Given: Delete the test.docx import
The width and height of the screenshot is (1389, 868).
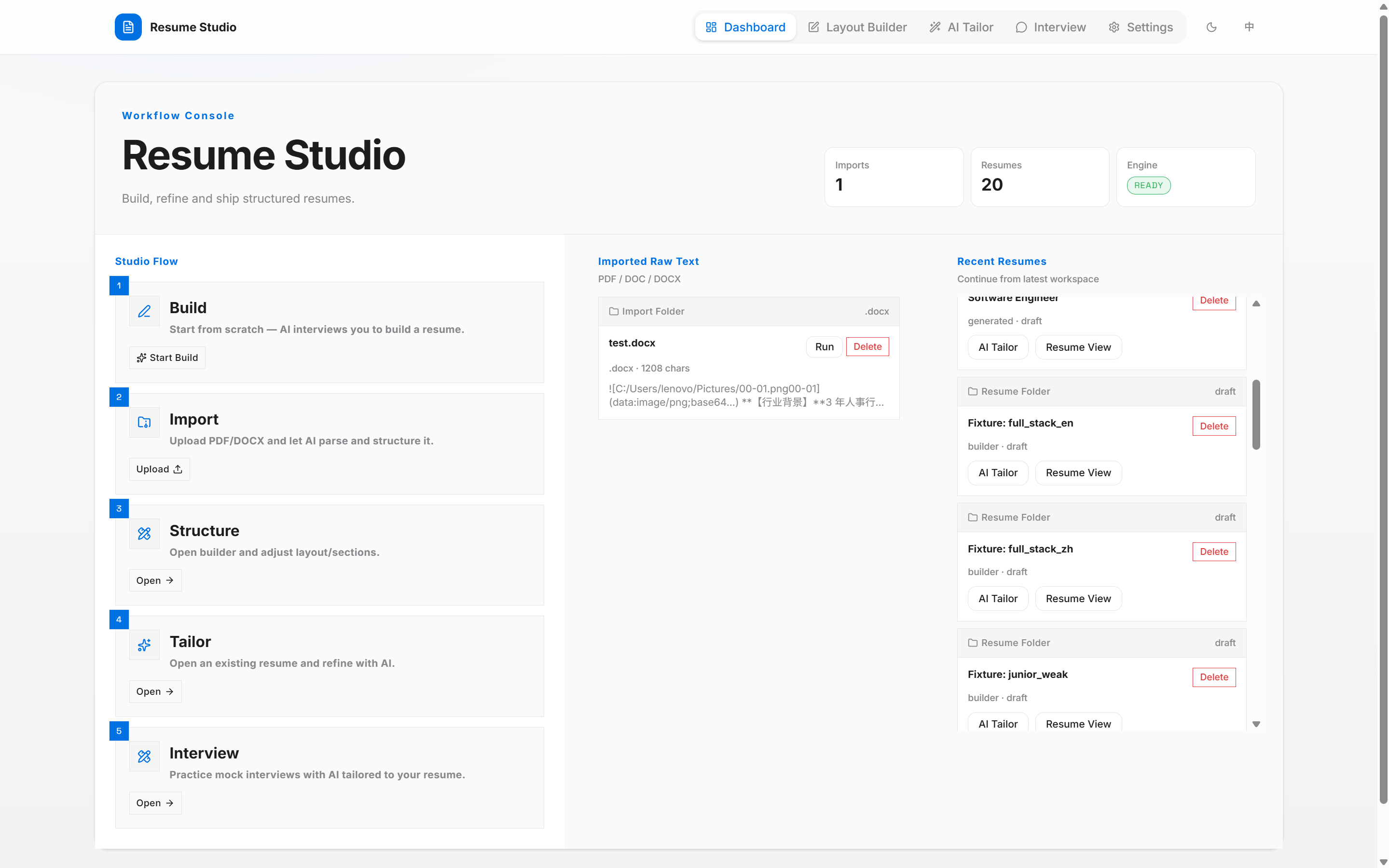Looking at the screenshot, I should pyautogui.click(x=867, y=347).
